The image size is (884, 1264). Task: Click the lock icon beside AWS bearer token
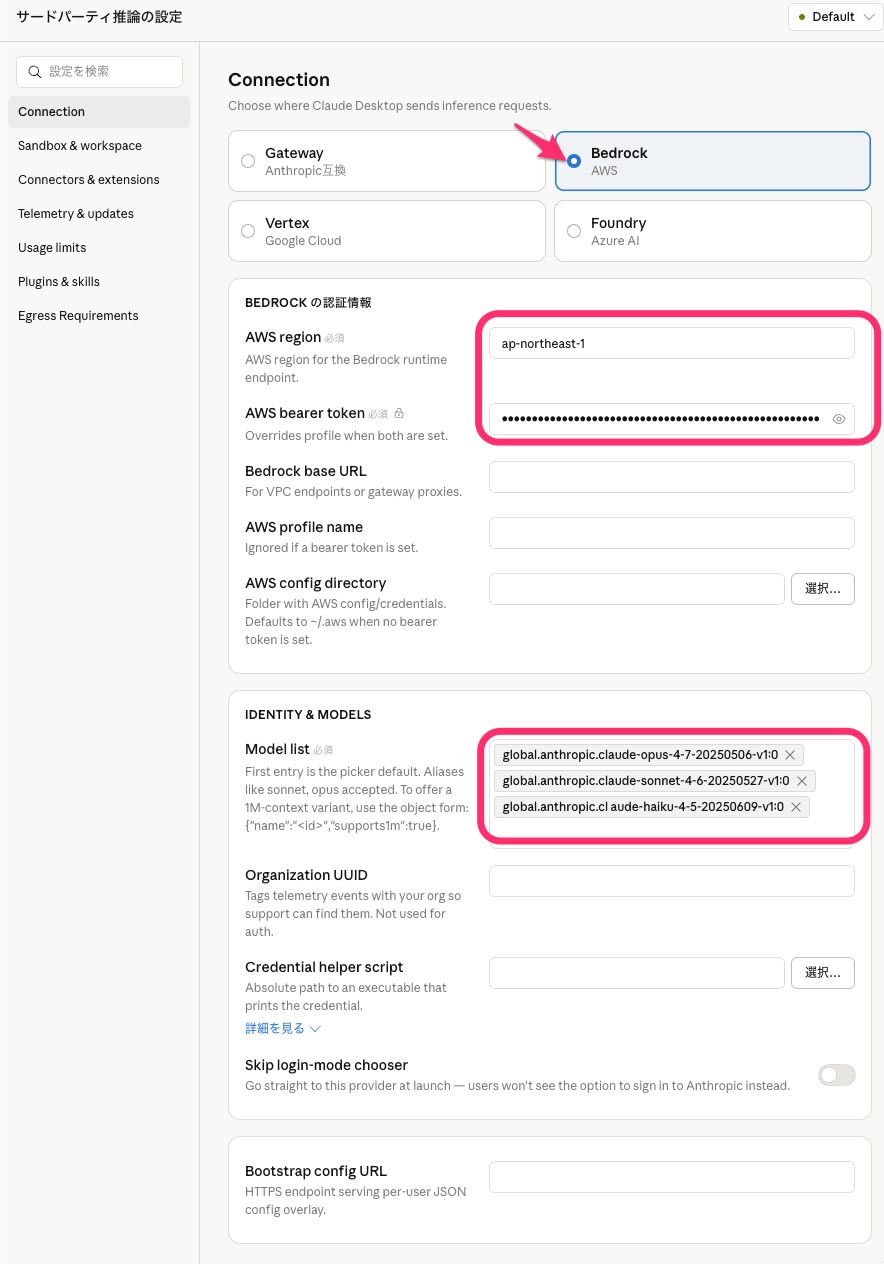pos(399,413)
